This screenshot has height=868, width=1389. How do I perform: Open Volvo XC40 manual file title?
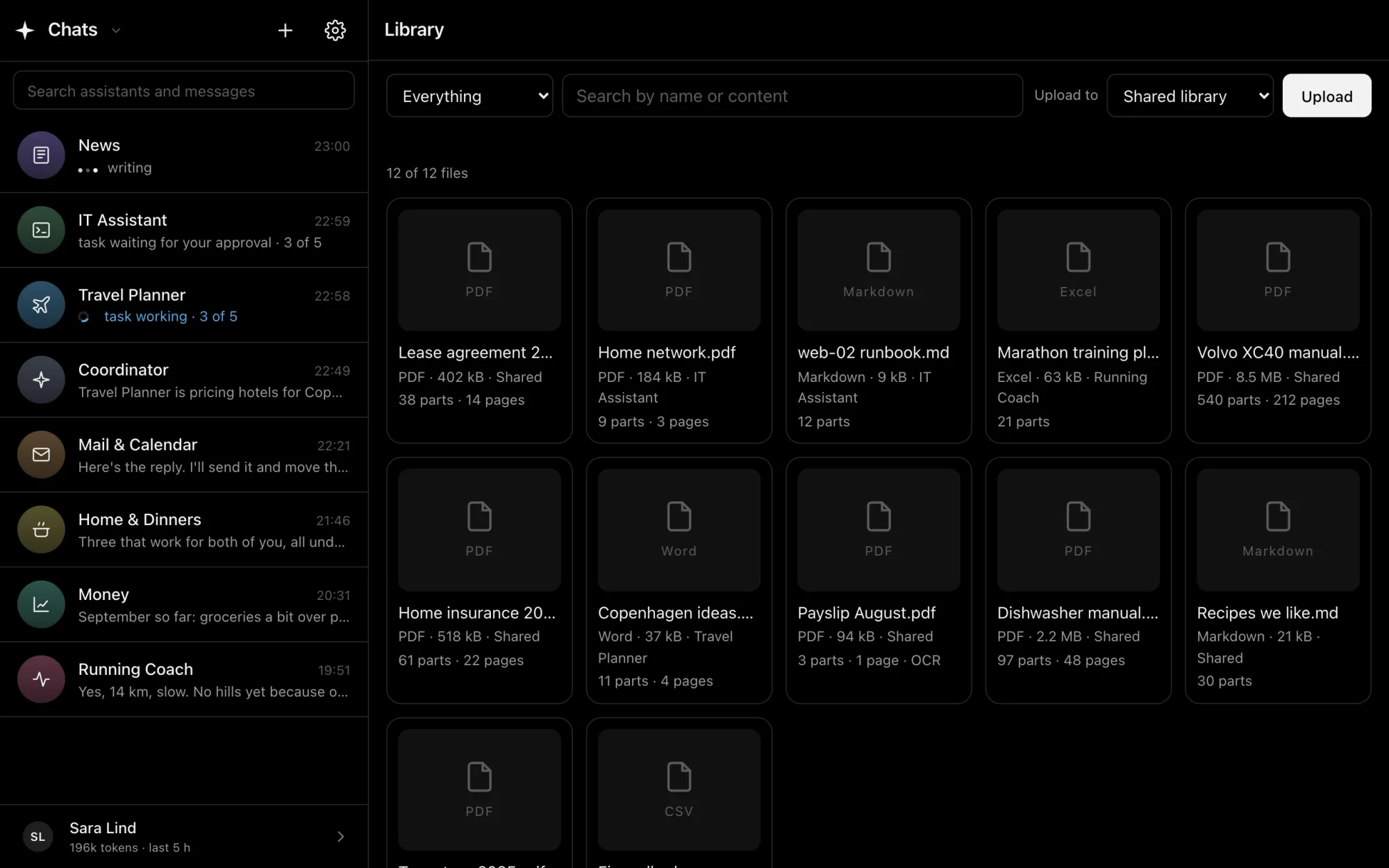(1278, 353)
